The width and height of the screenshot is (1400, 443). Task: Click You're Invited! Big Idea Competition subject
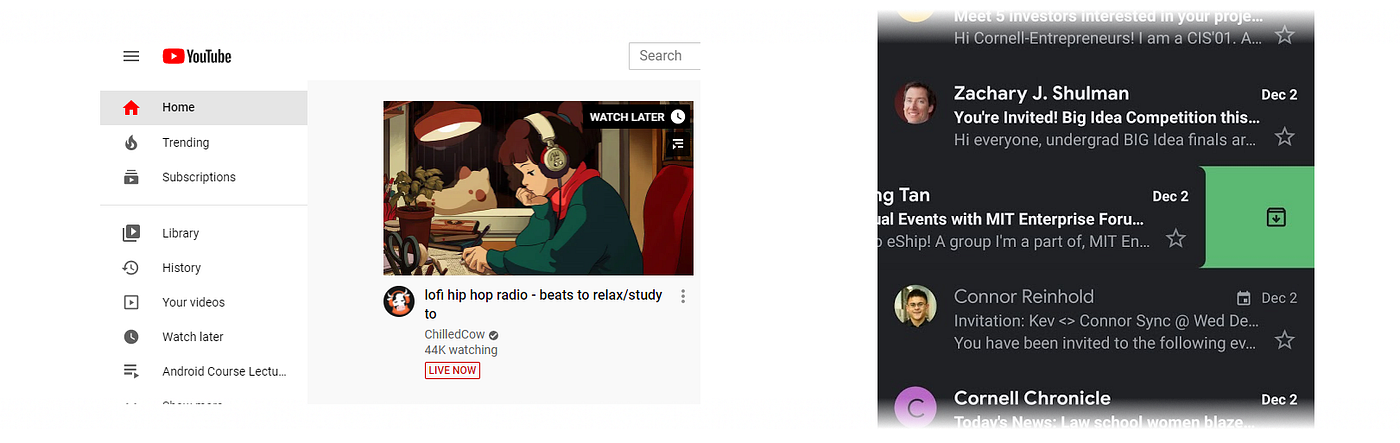point(1105,118)
